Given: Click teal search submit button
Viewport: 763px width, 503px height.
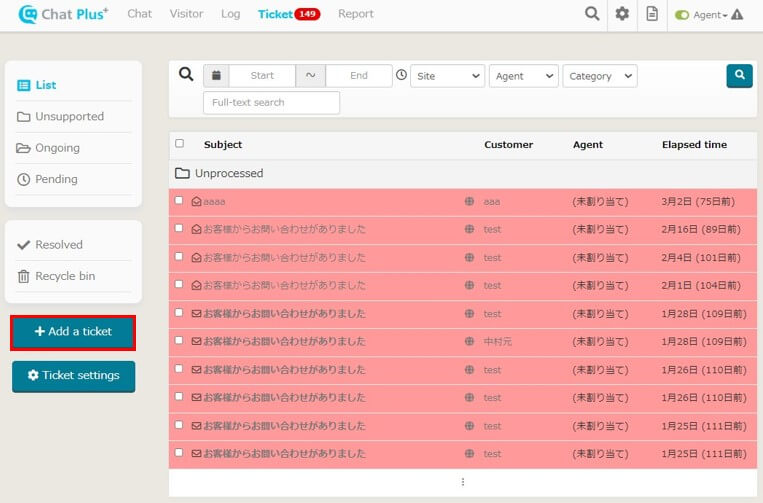Looking at the screenshot, I should (739, 76).
